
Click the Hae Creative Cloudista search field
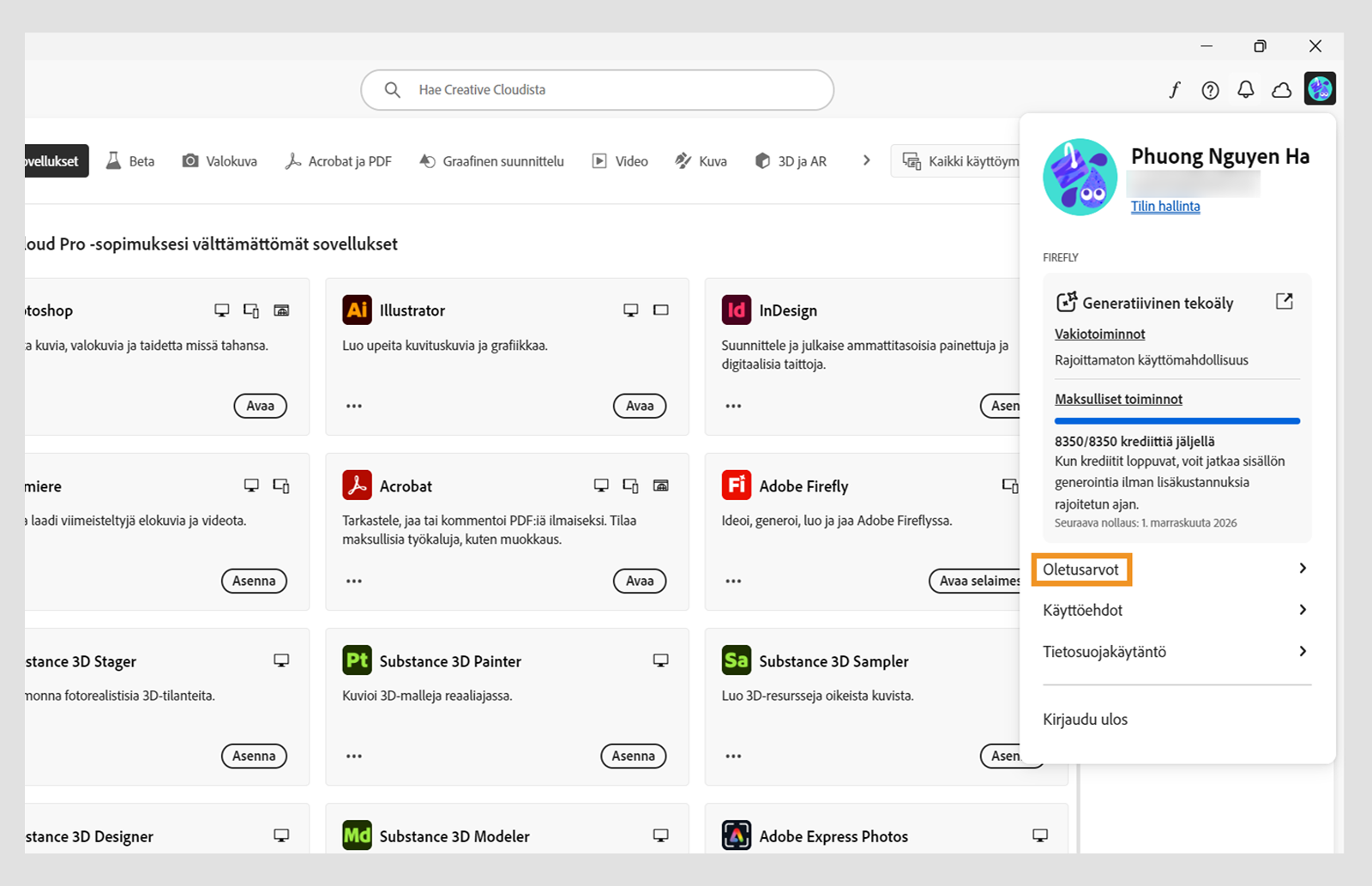[x=598, y=90]
